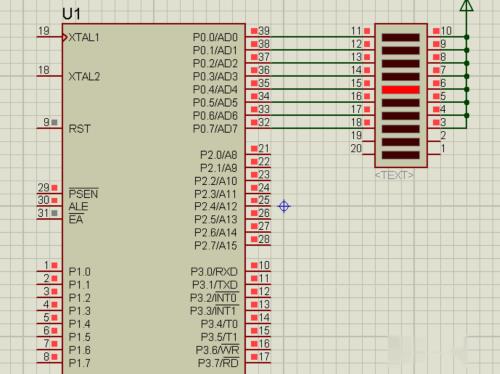Click LED bar pin 20 terminal
The width and height of the screenshot is (500, 374).
(368, 154)
